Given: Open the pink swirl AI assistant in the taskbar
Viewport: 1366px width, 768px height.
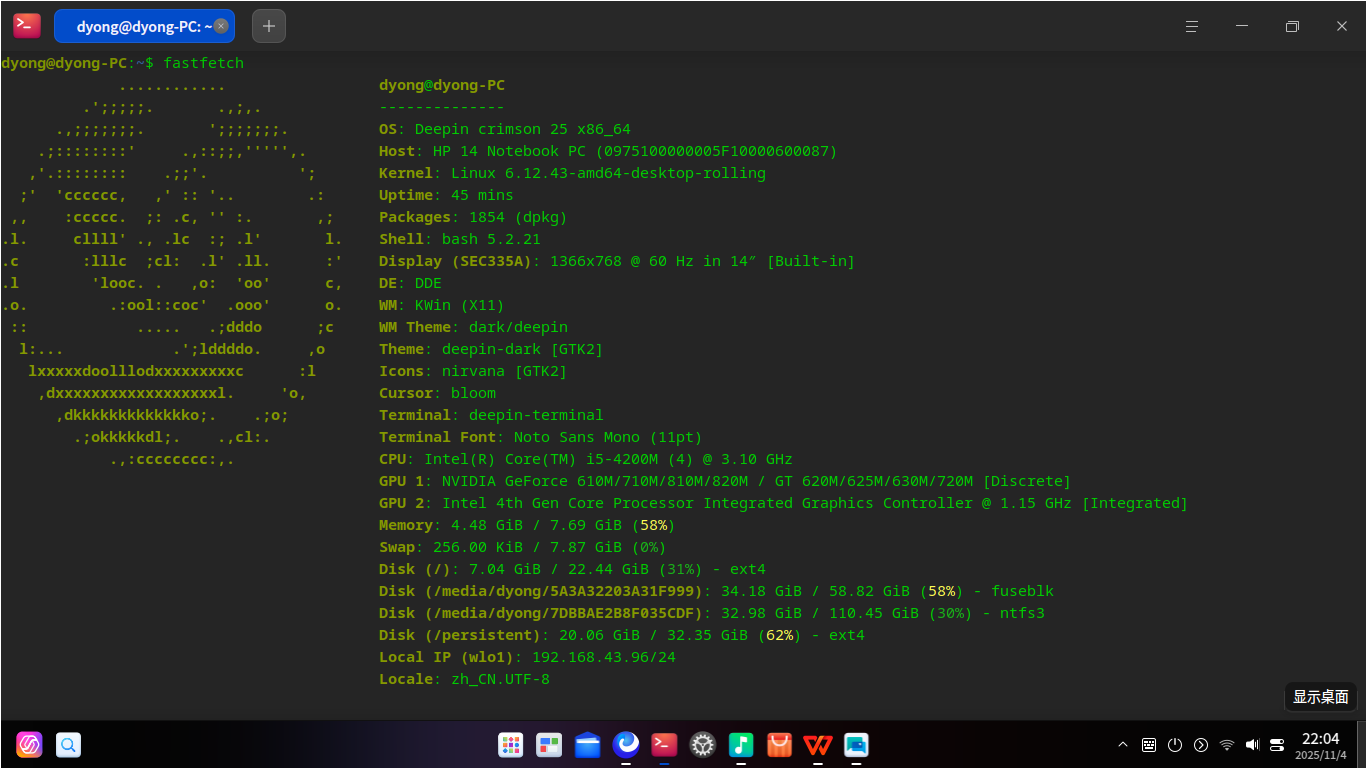Looking at the screenshot, I should coord(29,745).
